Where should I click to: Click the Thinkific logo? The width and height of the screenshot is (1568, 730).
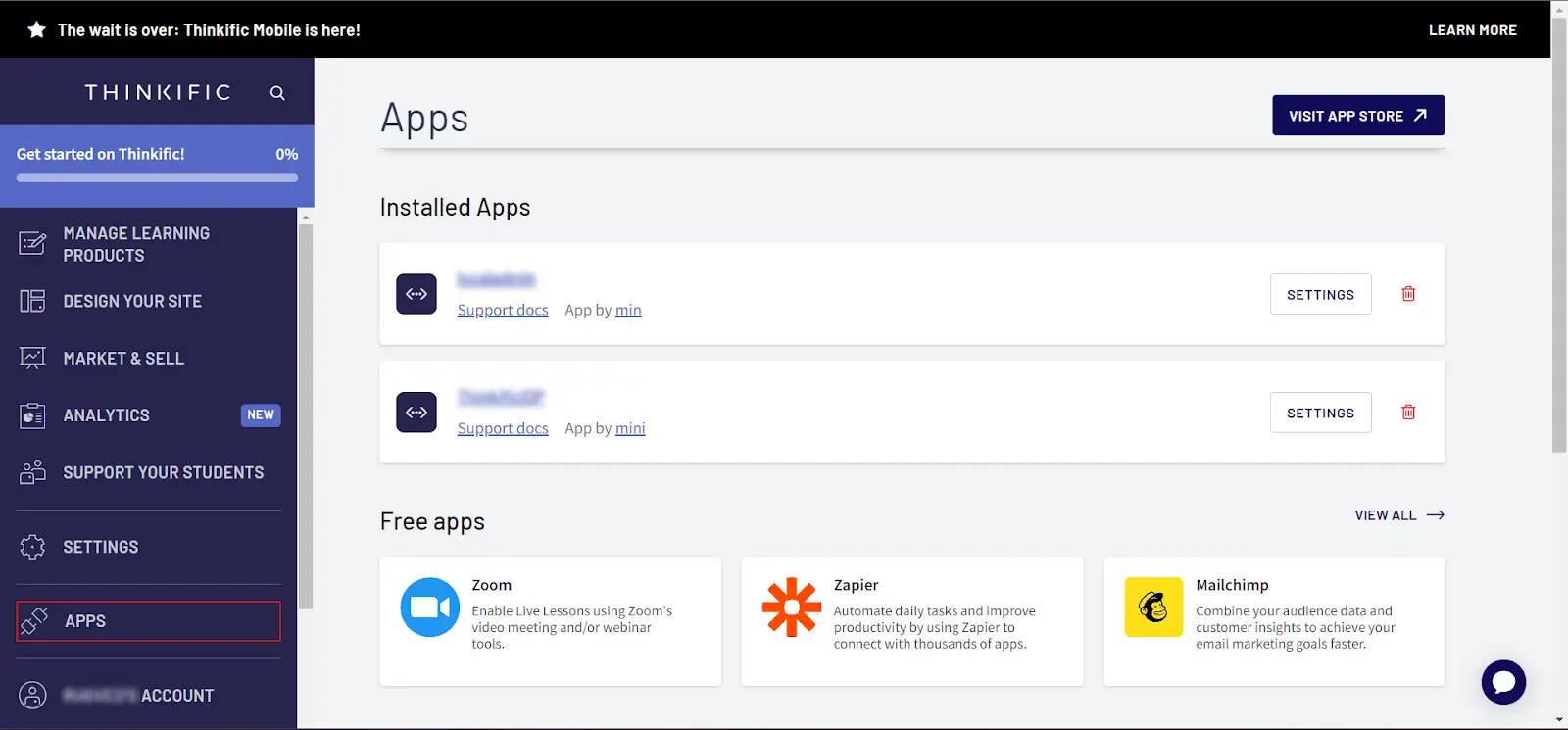[158, 92]
